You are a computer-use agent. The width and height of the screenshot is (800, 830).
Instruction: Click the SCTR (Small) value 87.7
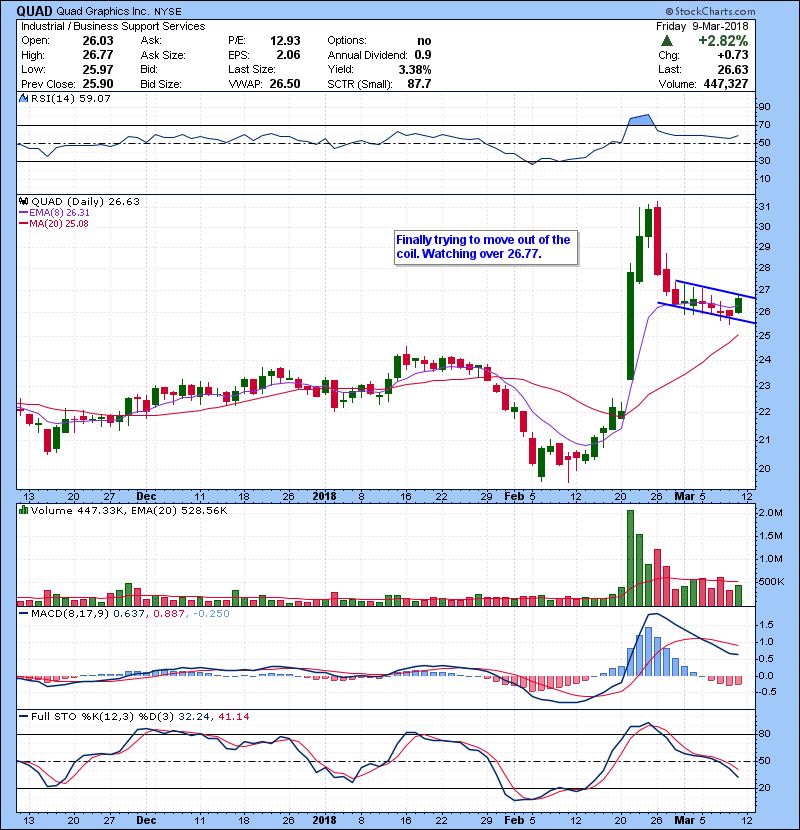(419, 84)
